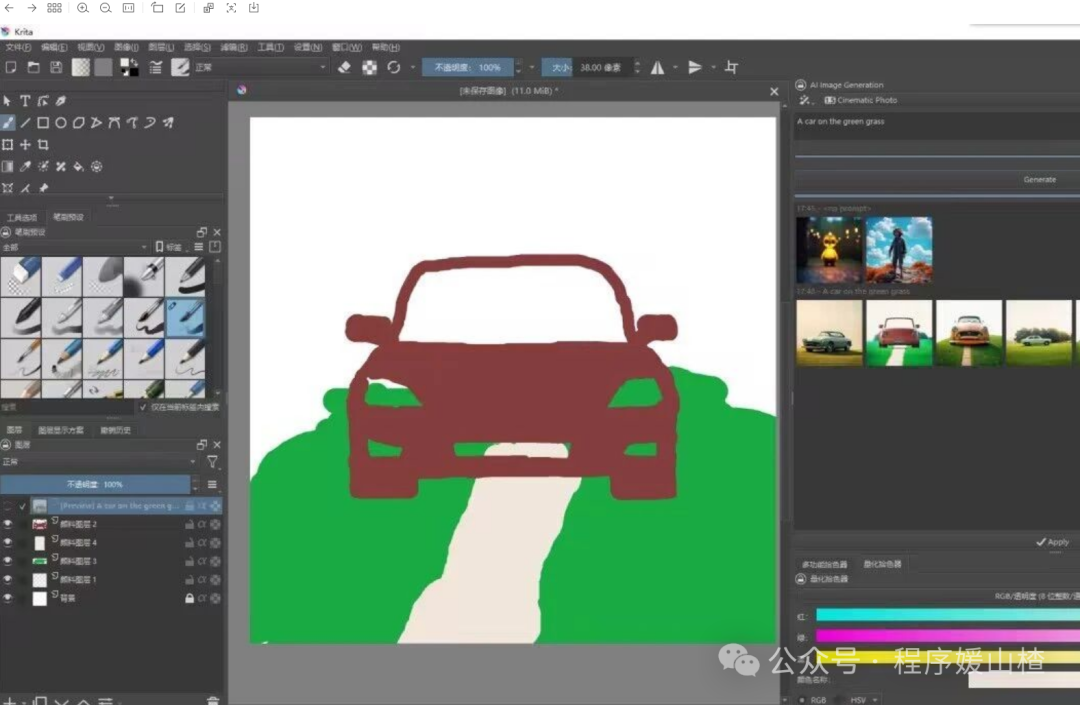Click the reload brush preset icon

coord(393,67)
